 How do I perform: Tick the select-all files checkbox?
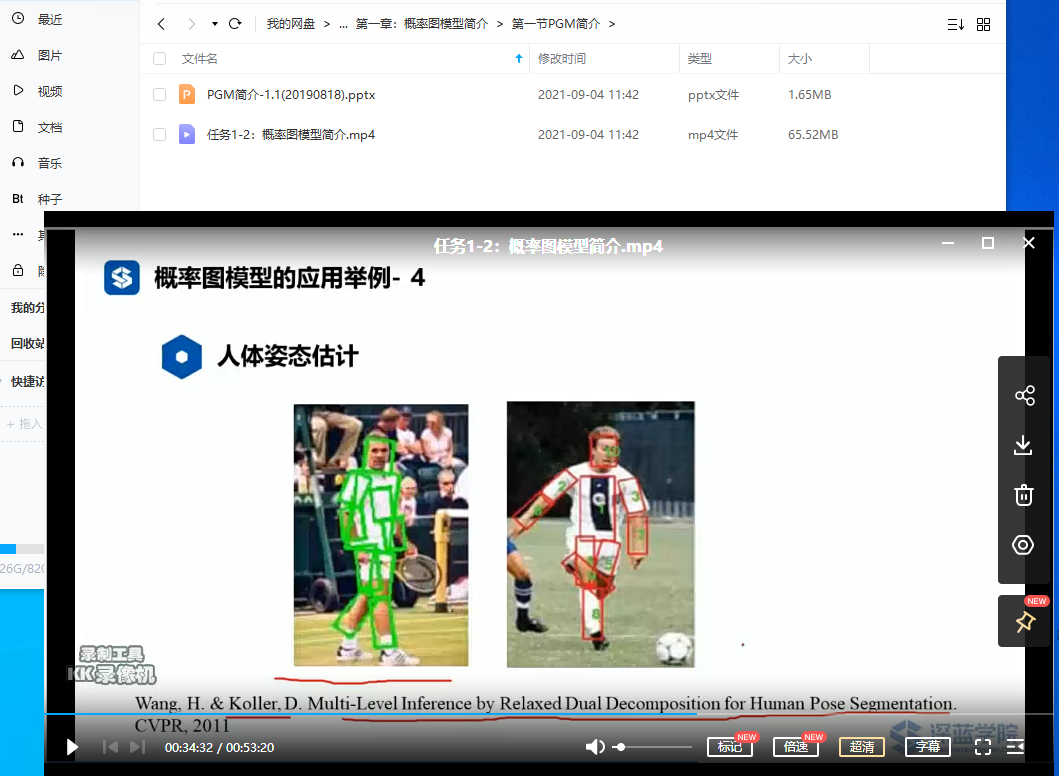159,59
